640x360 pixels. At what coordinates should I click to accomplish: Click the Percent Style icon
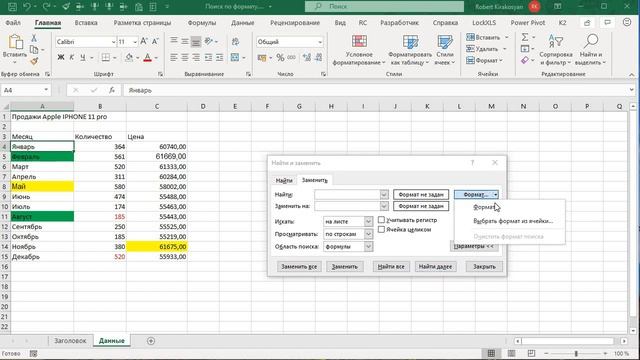(x=280, y=58)
